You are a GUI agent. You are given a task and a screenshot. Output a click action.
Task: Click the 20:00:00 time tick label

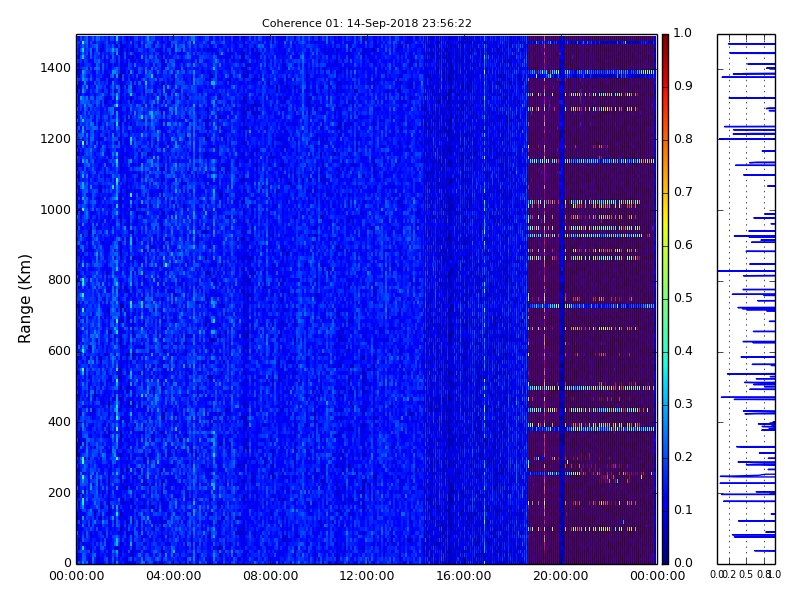pos(561,576)
